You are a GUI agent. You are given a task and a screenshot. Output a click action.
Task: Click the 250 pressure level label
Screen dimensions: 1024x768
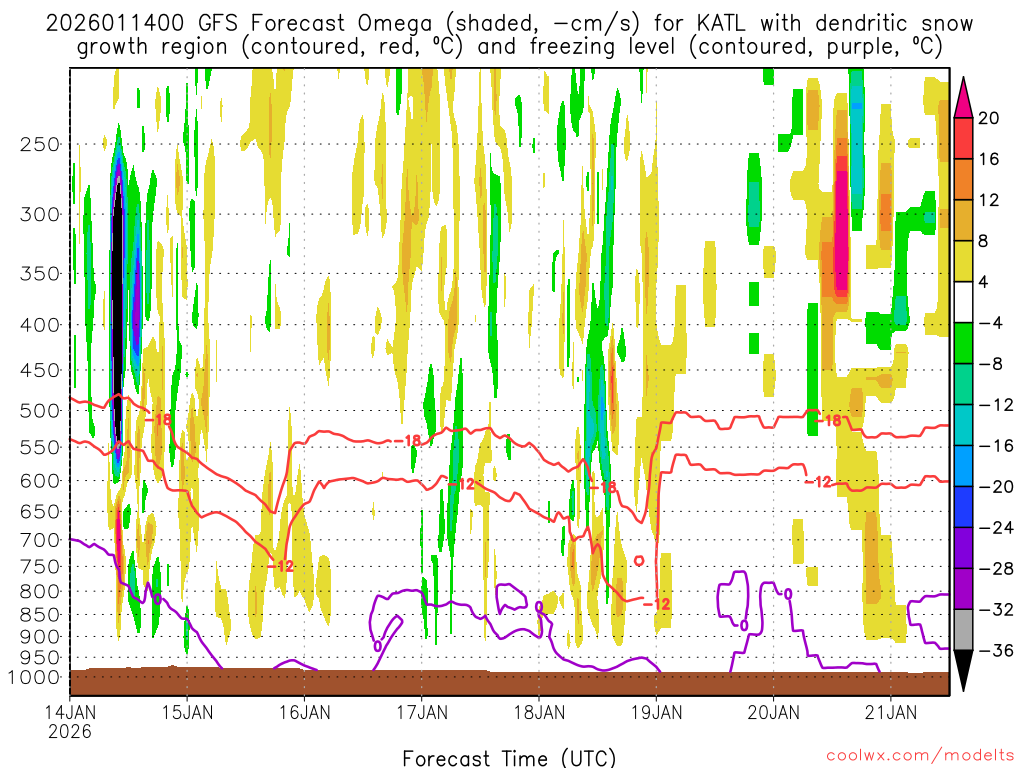(40, 144)
